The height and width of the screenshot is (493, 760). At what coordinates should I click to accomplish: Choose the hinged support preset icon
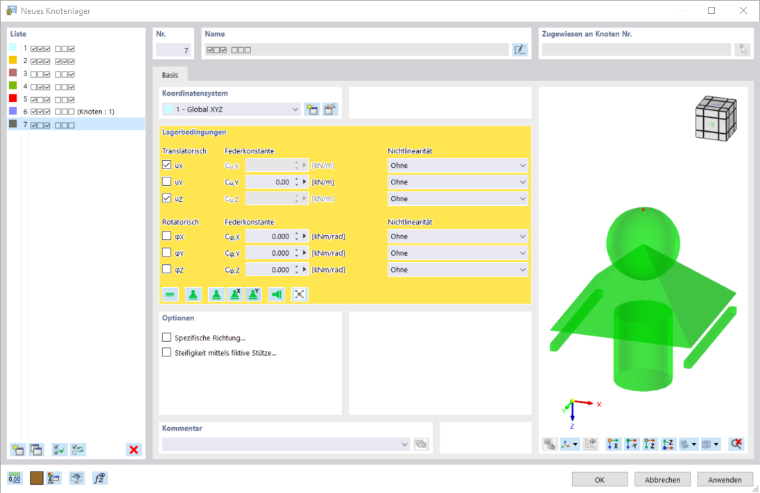(x=193, y=294)
